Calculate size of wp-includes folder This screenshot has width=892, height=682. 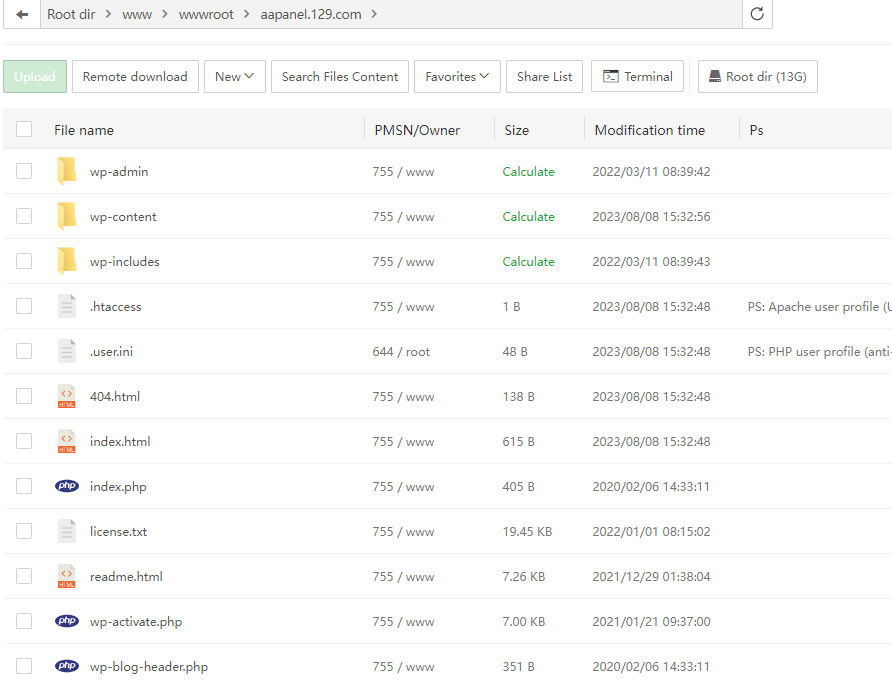[x=528, y=261]
